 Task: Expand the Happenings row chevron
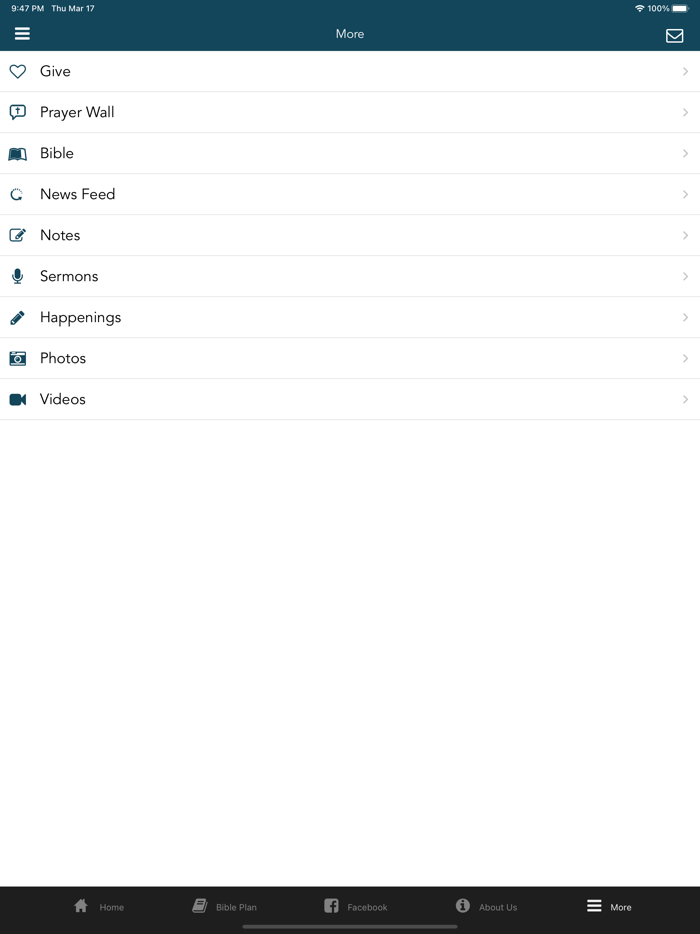click(685, 318)
